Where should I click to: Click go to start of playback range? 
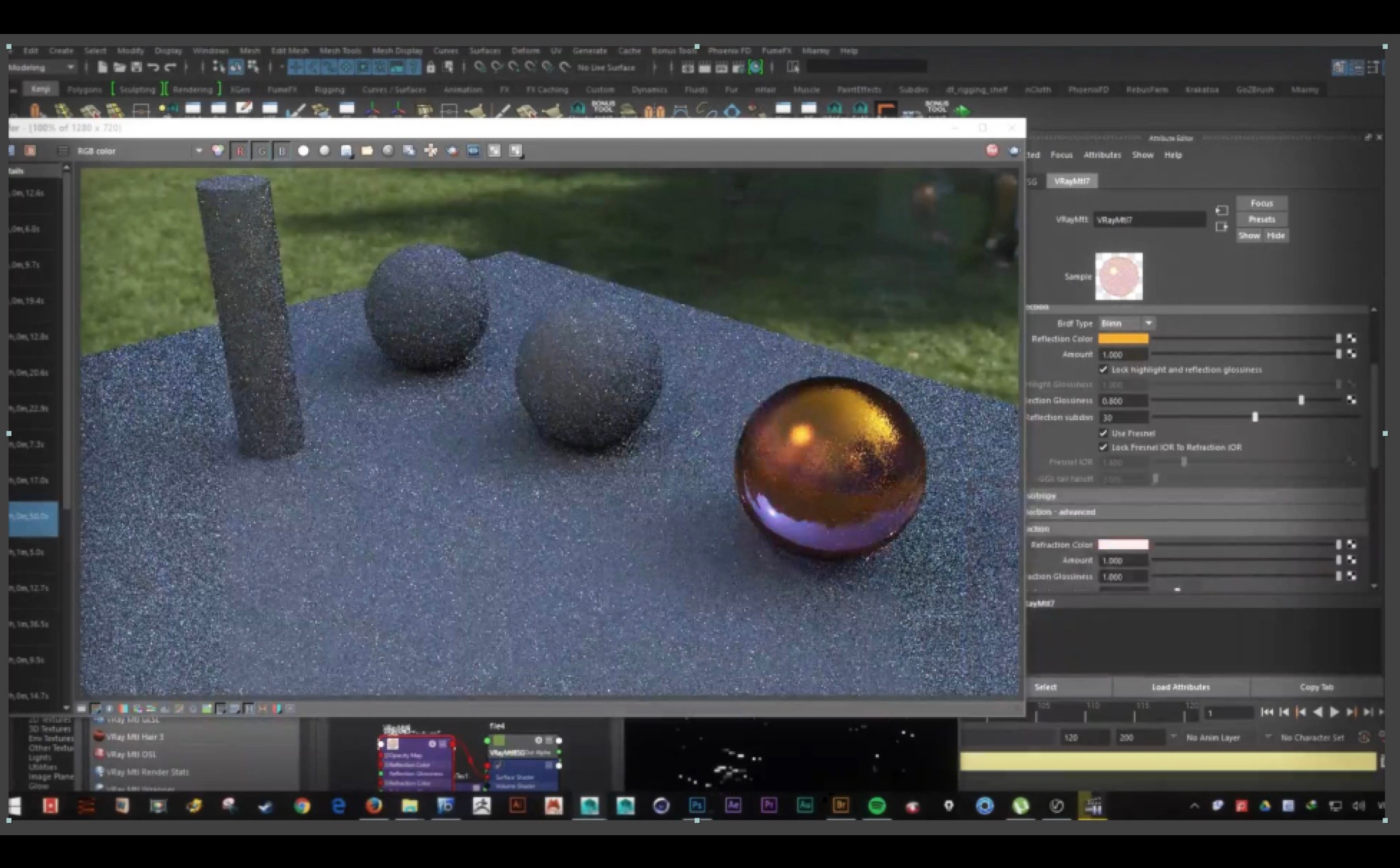click(x=1267, y=712)
